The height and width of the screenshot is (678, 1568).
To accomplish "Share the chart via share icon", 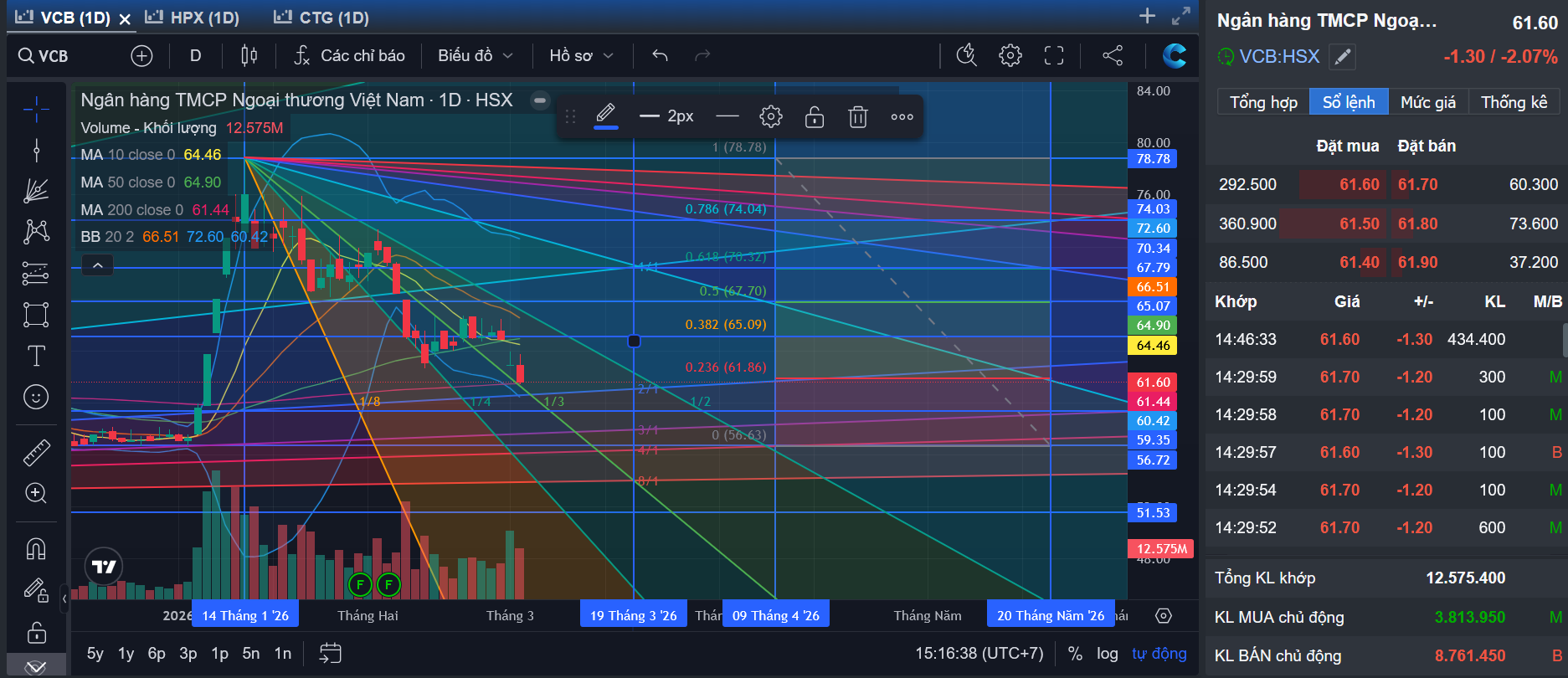I will [1113, 55].
